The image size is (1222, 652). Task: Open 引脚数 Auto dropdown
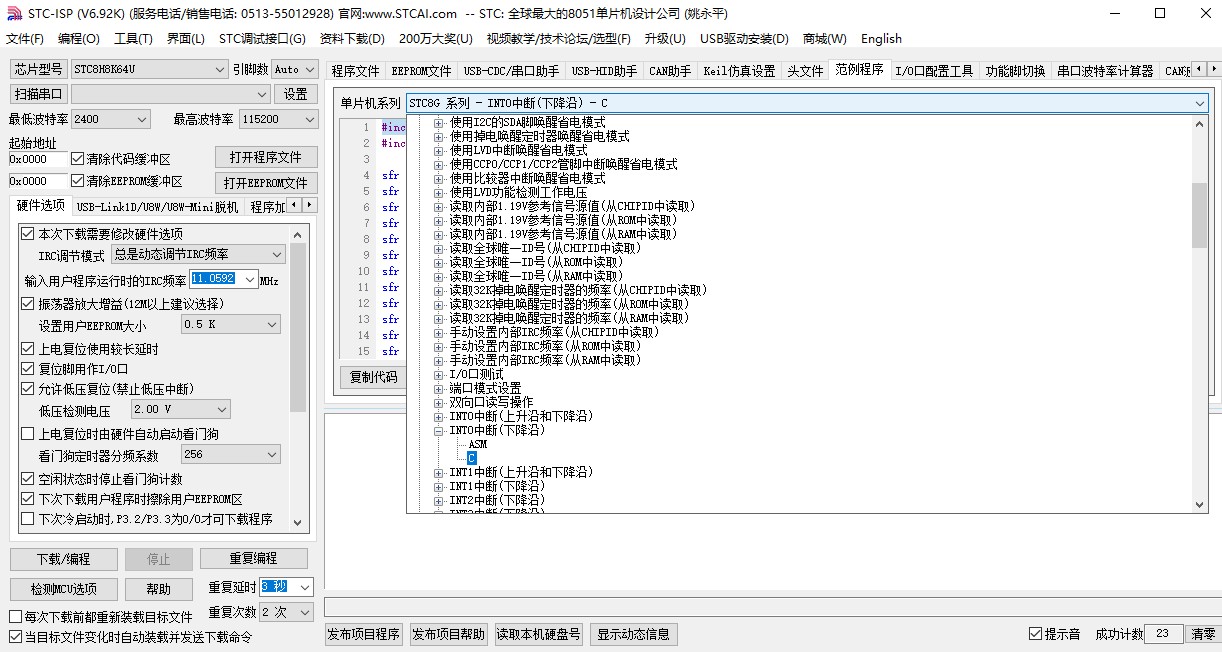(x=293, y=69)
